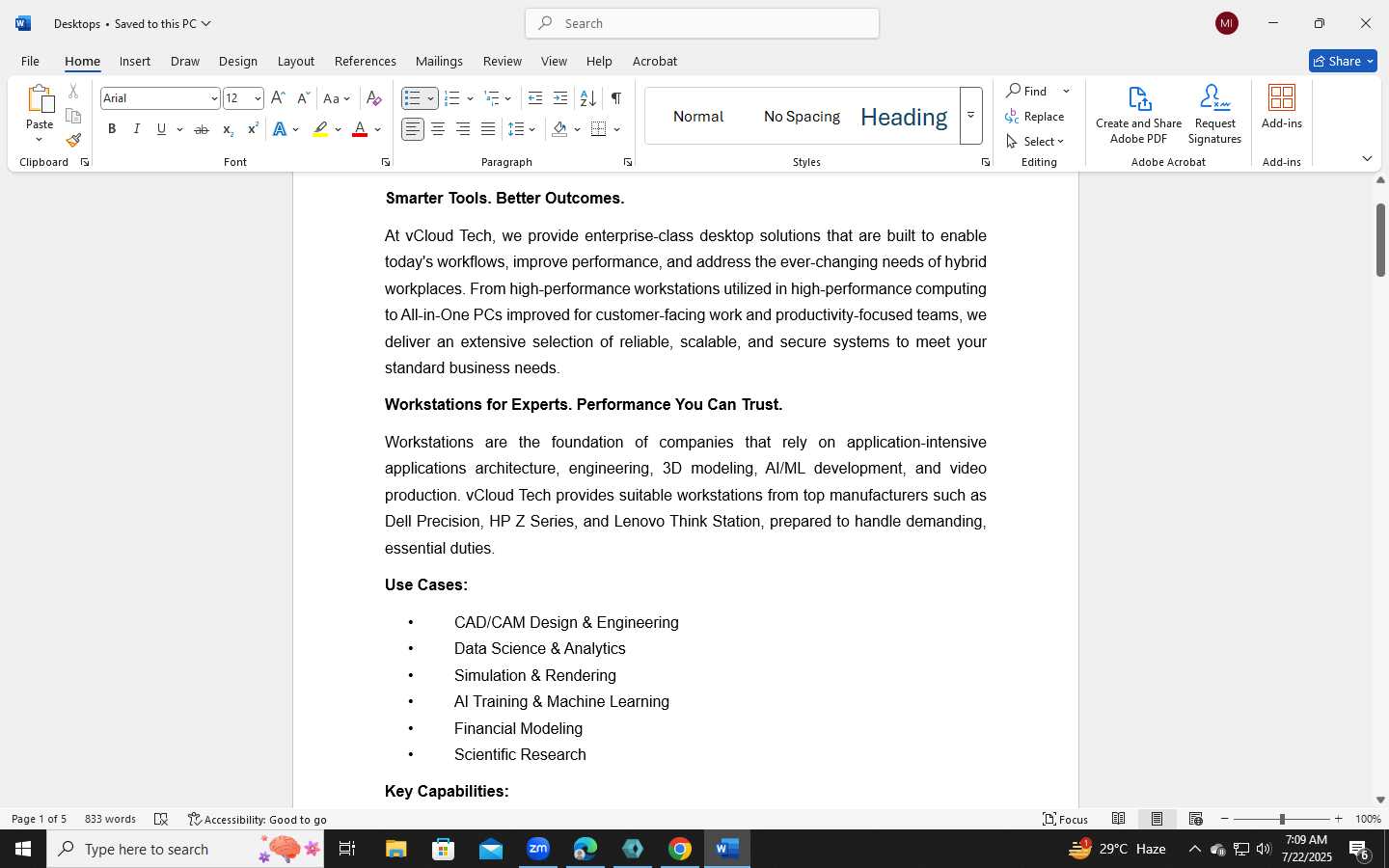This screenshot has height=868, width=1389.
Task: Sort paragraphs A to Z icon
Action: point(587,98)
